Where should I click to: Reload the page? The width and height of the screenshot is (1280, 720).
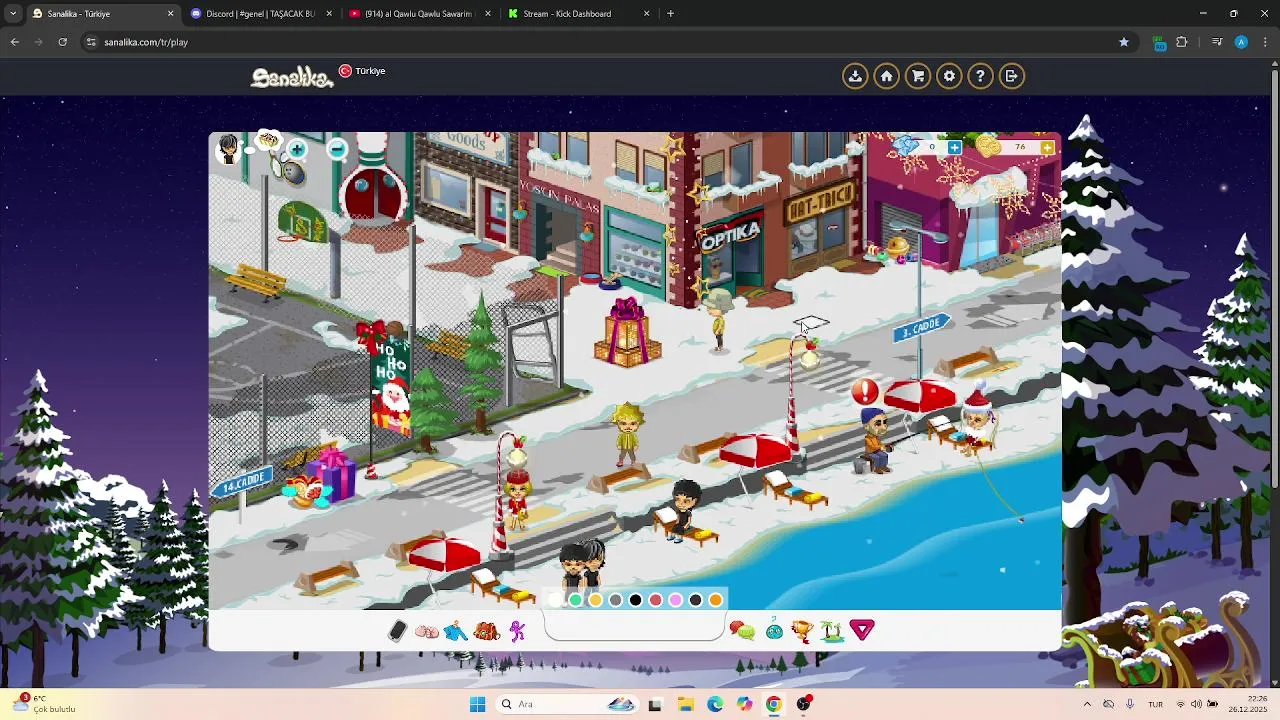click(x=62, y=42)
